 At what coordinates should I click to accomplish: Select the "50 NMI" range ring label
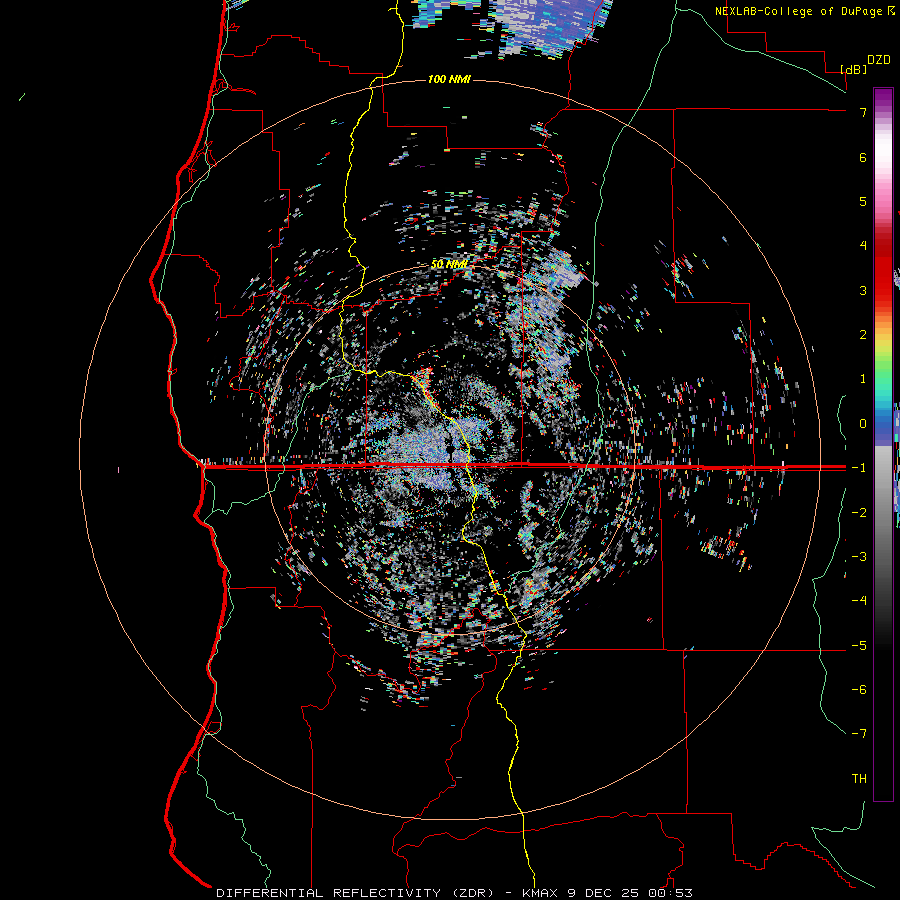tap(449, 264)
